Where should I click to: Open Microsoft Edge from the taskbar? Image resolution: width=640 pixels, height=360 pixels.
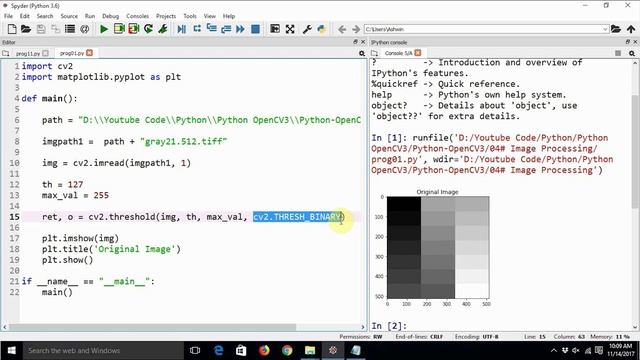tap(218, 351)
